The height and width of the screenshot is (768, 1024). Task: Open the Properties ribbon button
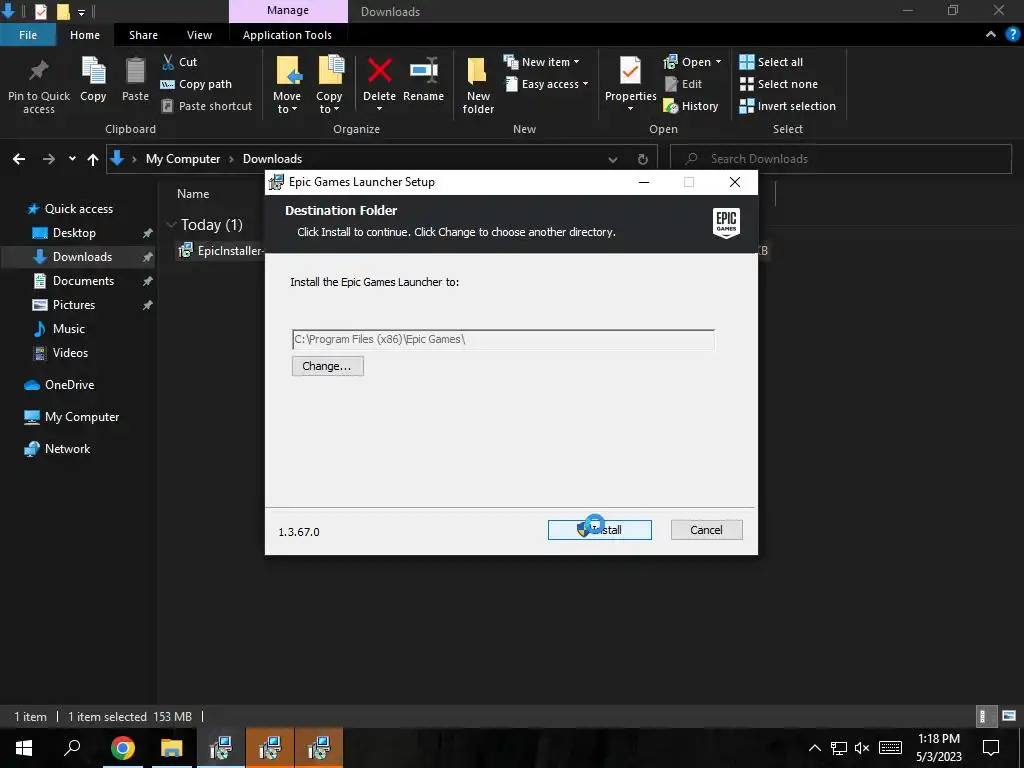[x=630, y=84]
